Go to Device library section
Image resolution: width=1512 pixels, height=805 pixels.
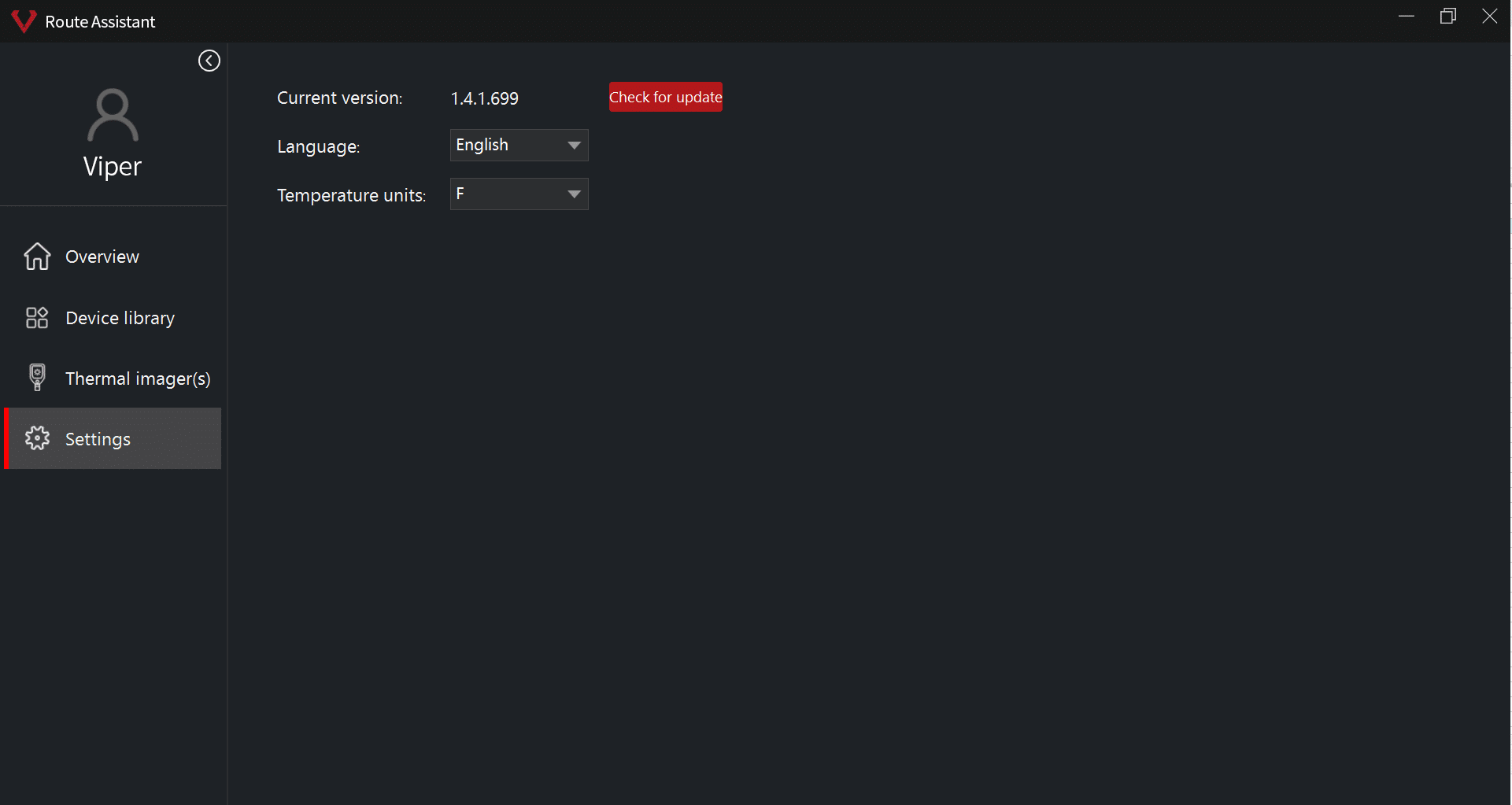113,318
